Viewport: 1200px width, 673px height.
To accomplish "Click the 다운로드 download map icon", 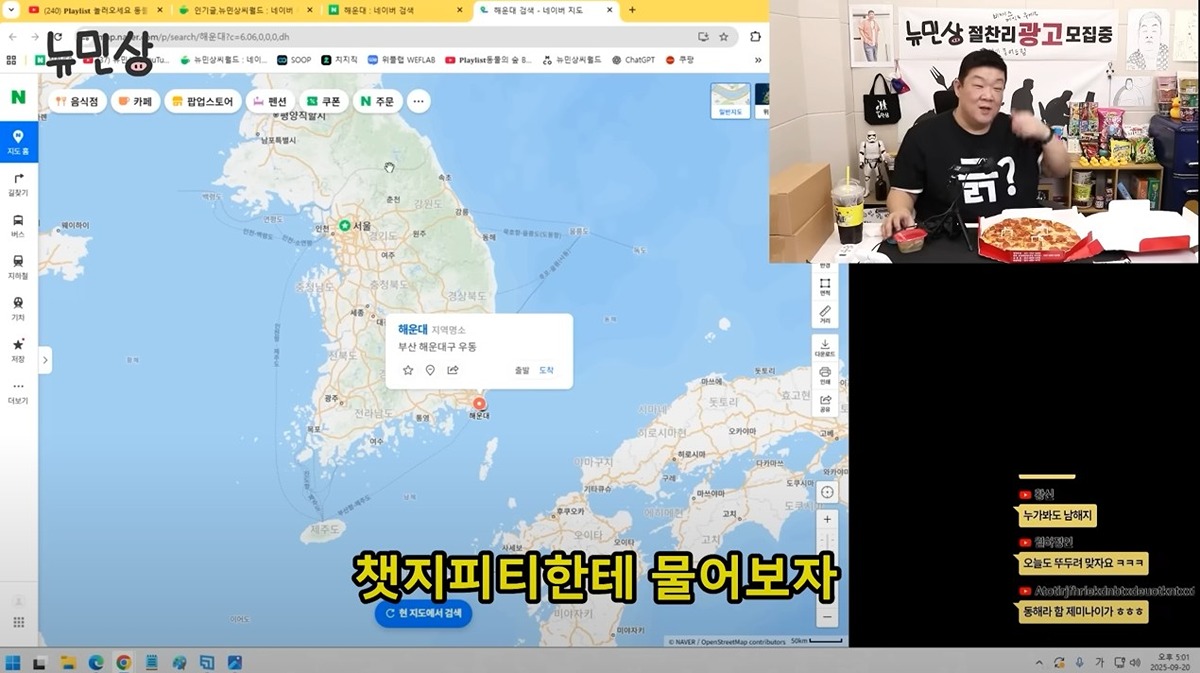I will coord(825,346).
